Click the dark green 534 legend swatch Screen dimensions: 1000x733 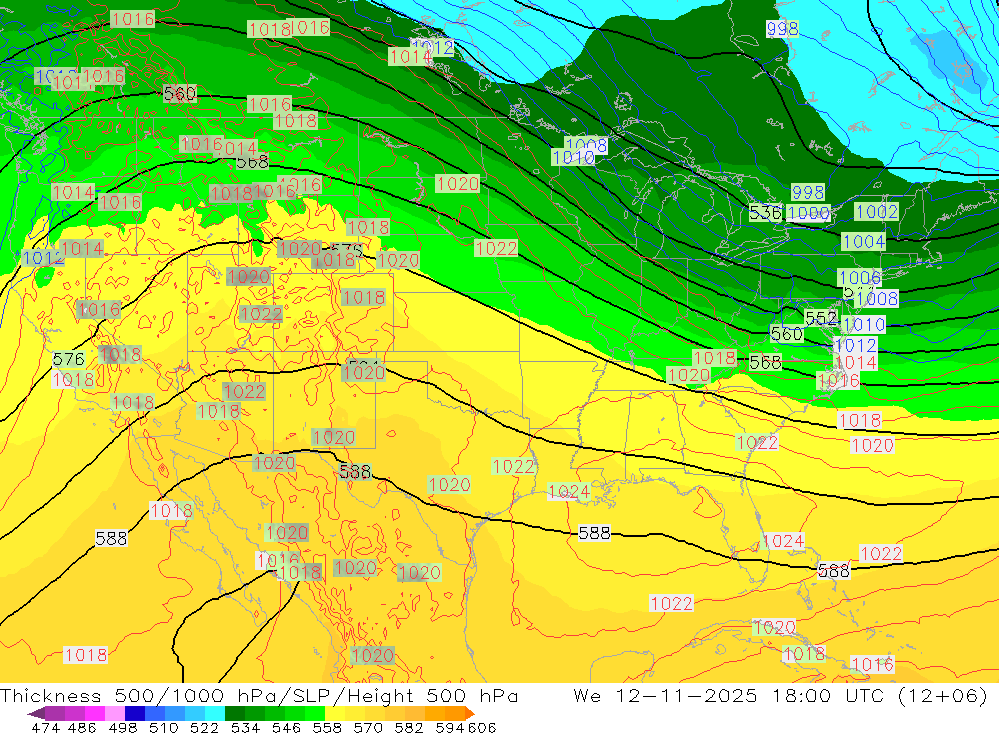235,713
